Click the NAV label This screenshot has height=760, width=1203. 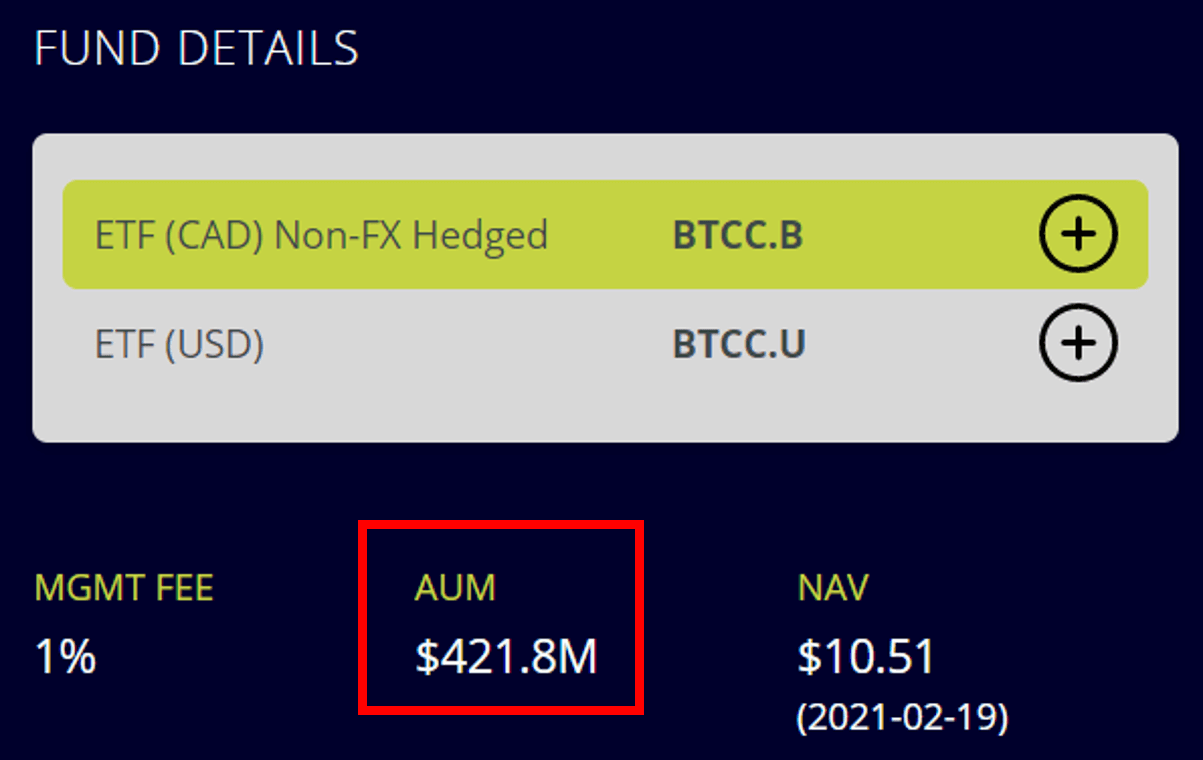coord(833,587)
